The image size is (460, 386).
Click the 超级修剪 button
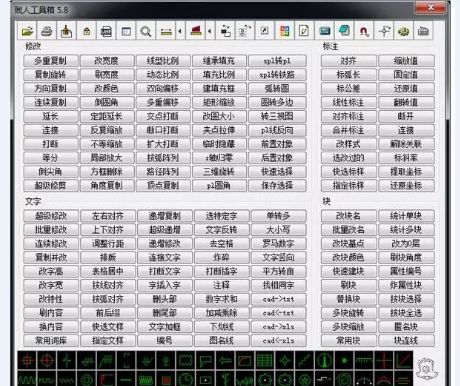[x=51, y=185]
